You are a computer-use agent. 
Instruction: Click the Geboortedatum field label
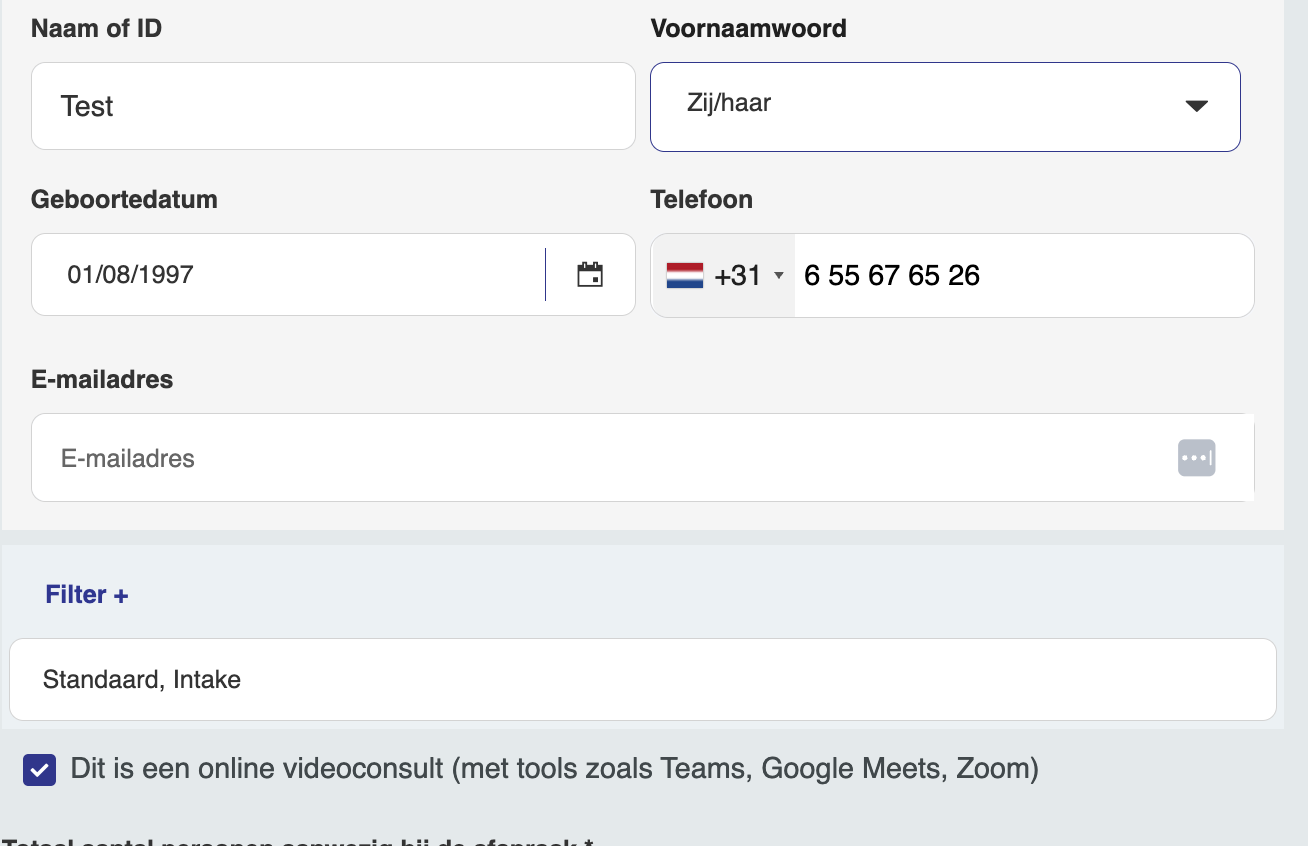124,199
